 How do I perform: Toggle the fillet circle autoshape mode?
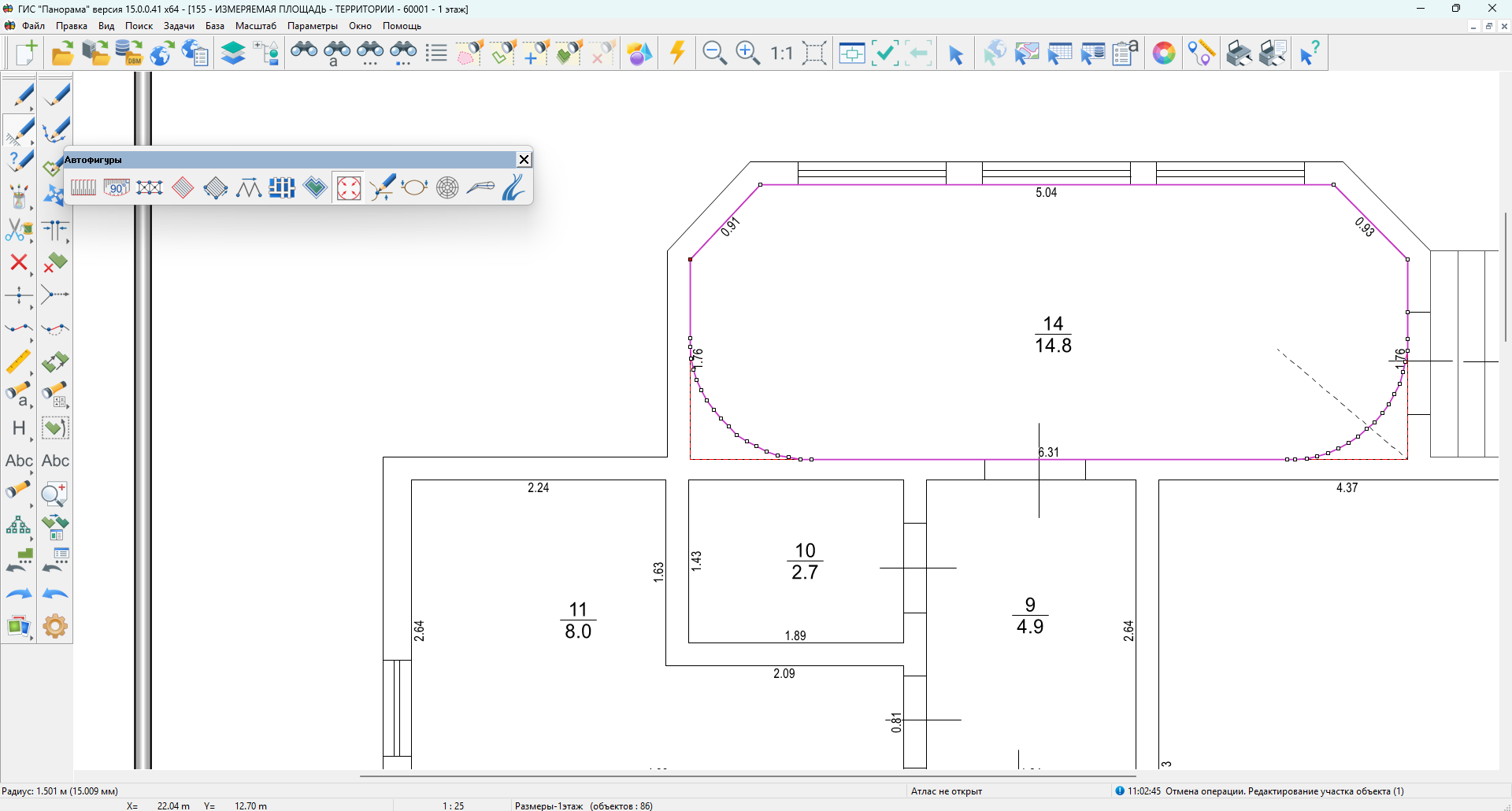348,188
